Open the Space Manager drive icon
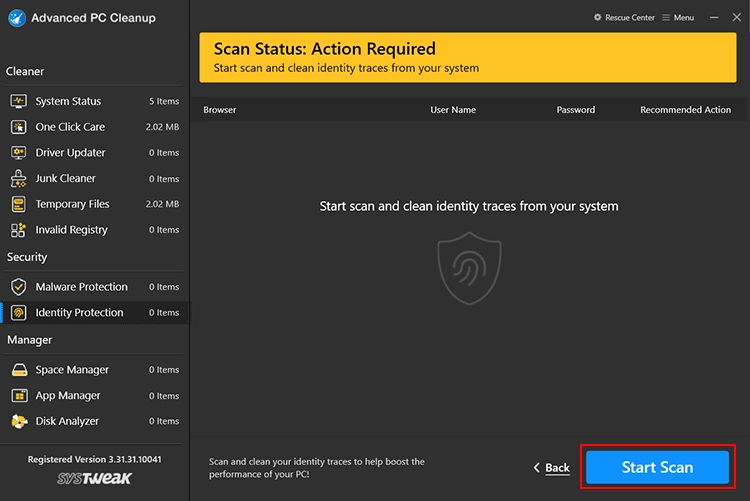 pyautogui.click(x=18, y=370)
